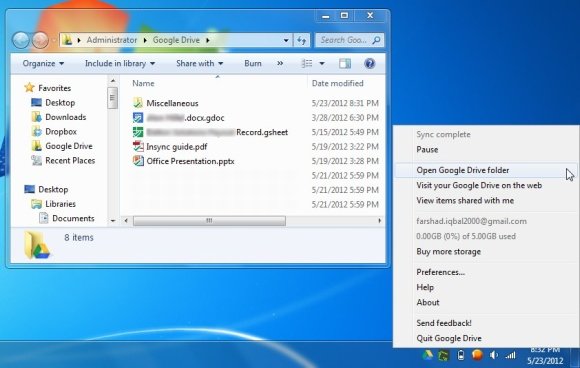Click the volume speaker icon in tray
Image resolution: width=580 pixels, height=368 pixels.
pyautogui.click(x=493, y=355)
